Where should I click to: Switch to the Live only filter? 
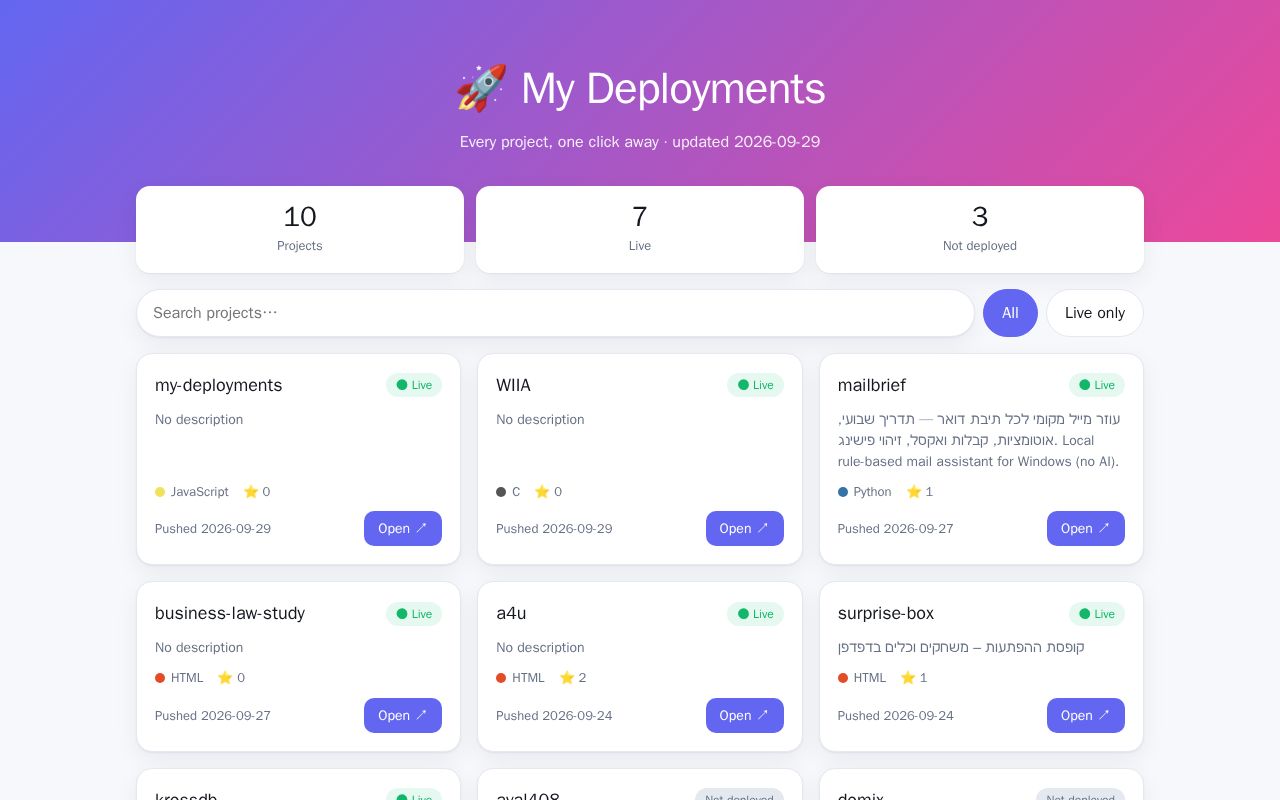(x=1095, y=313)
